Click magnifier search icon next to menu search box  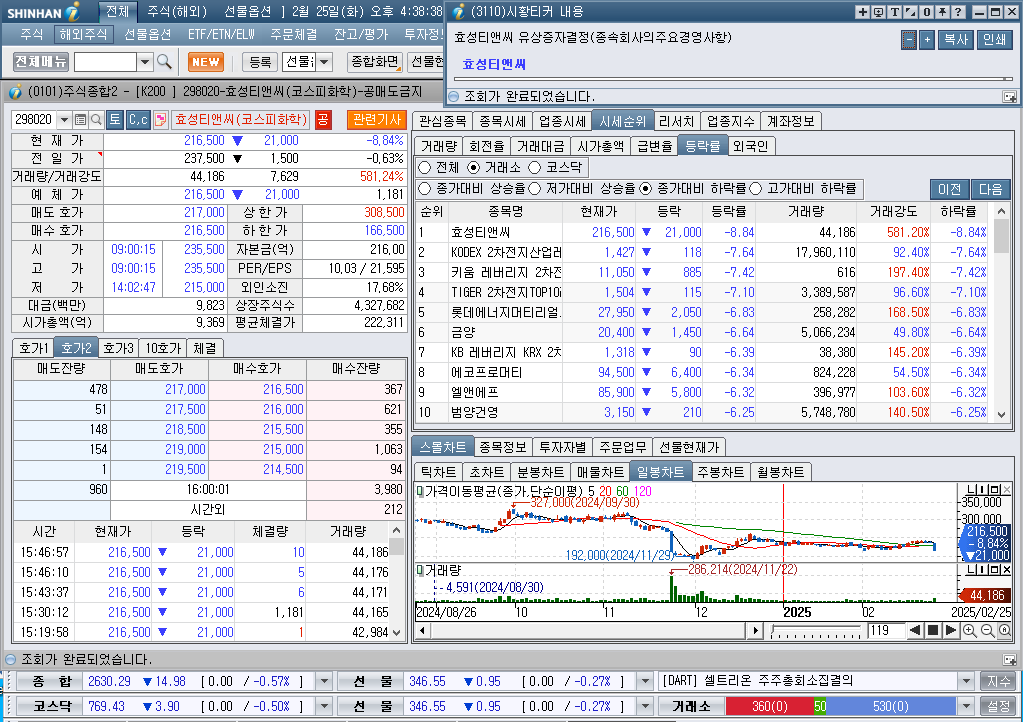click(x=164, y=62)
